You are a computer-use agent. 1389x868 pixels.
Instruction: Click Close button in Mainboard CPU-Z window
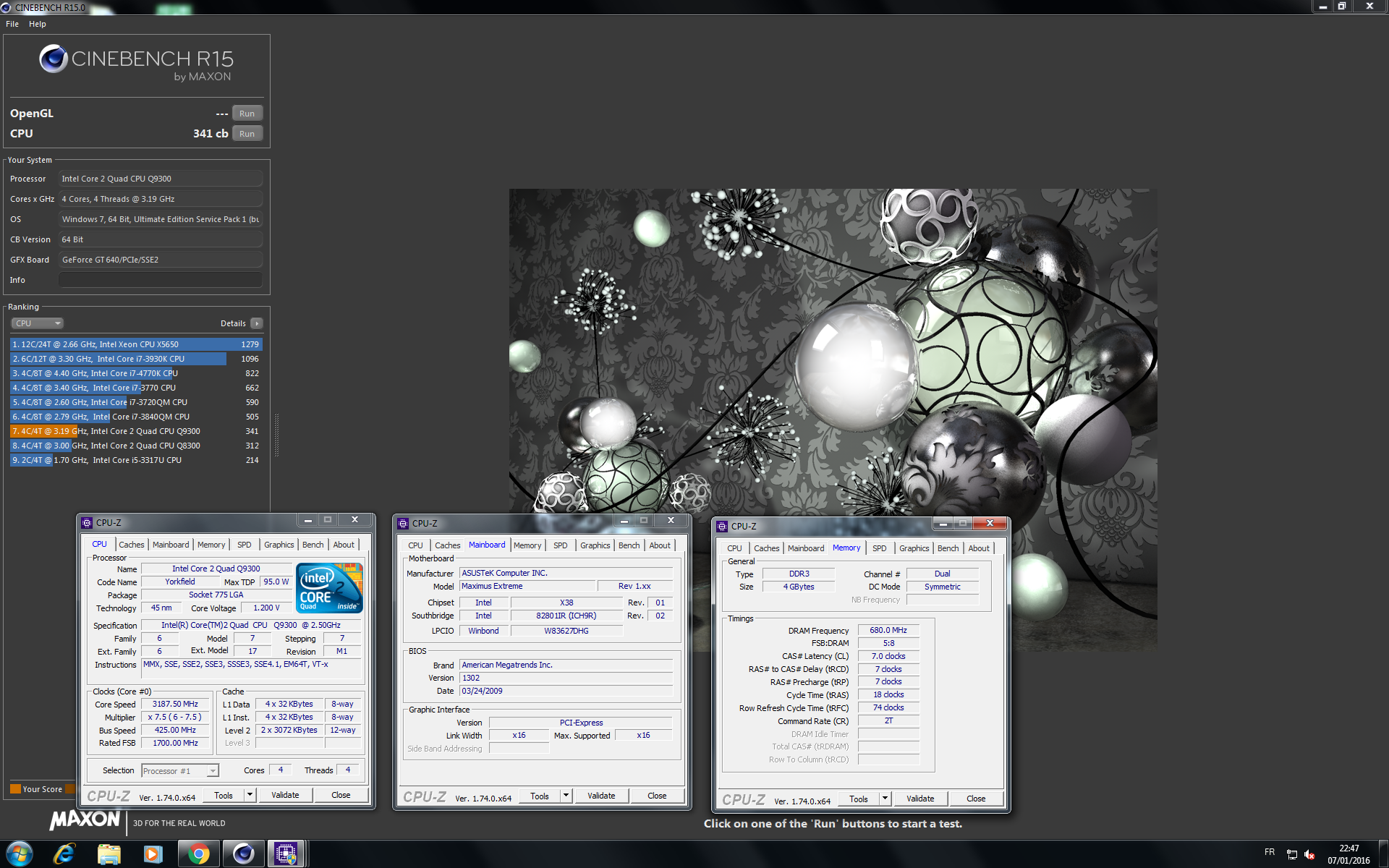point(657,796)
